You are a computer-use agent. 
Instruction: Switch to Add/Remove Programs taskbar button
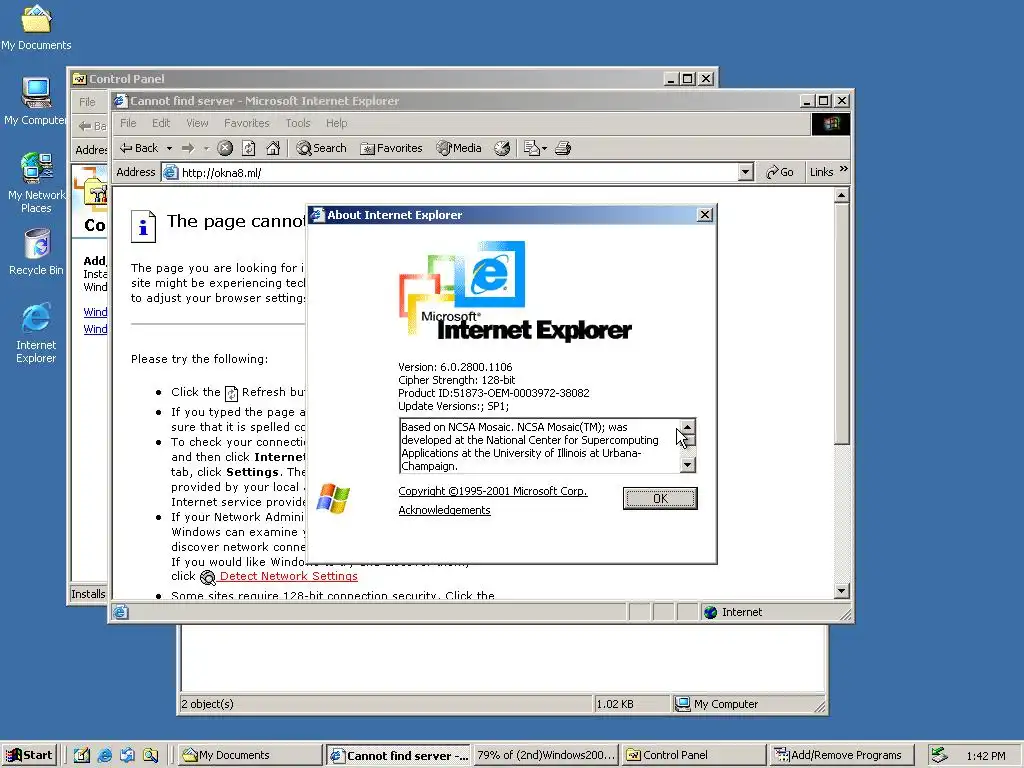pyautogui.click(x=842, y=755)
